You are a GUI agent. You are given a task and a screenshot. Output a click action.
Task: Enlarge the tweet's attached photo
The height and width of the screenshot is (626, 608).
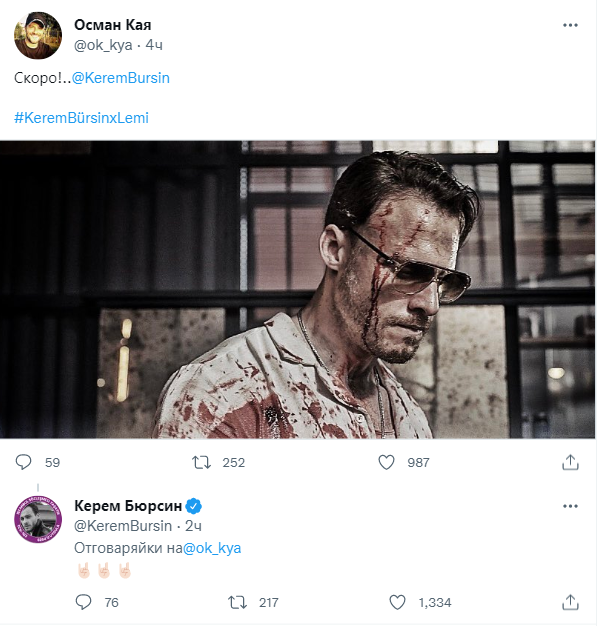(x=298, y=289)
